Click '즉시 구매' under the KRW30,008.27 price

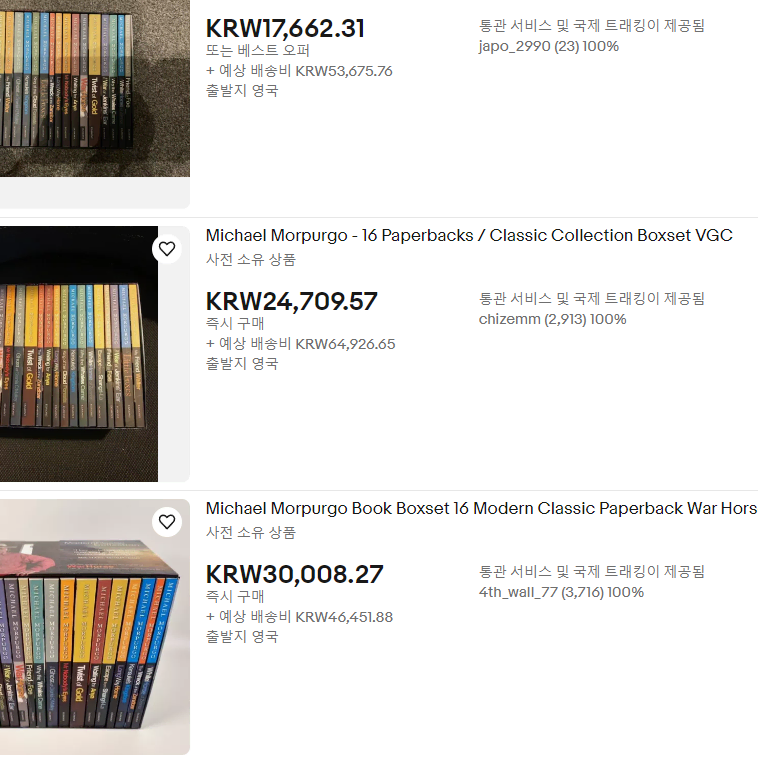[235, 597]
